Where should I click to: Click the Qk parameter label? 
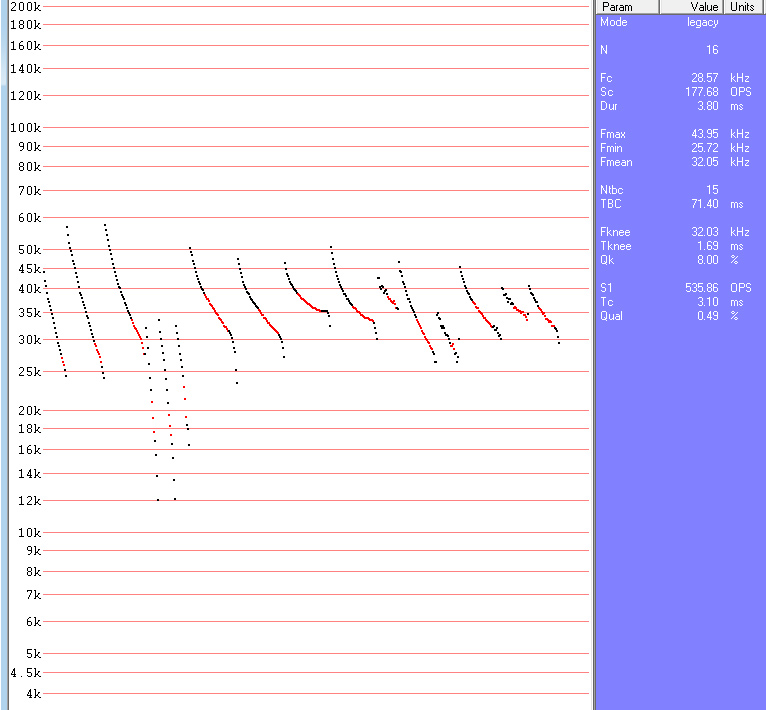(x=606, y=259)
